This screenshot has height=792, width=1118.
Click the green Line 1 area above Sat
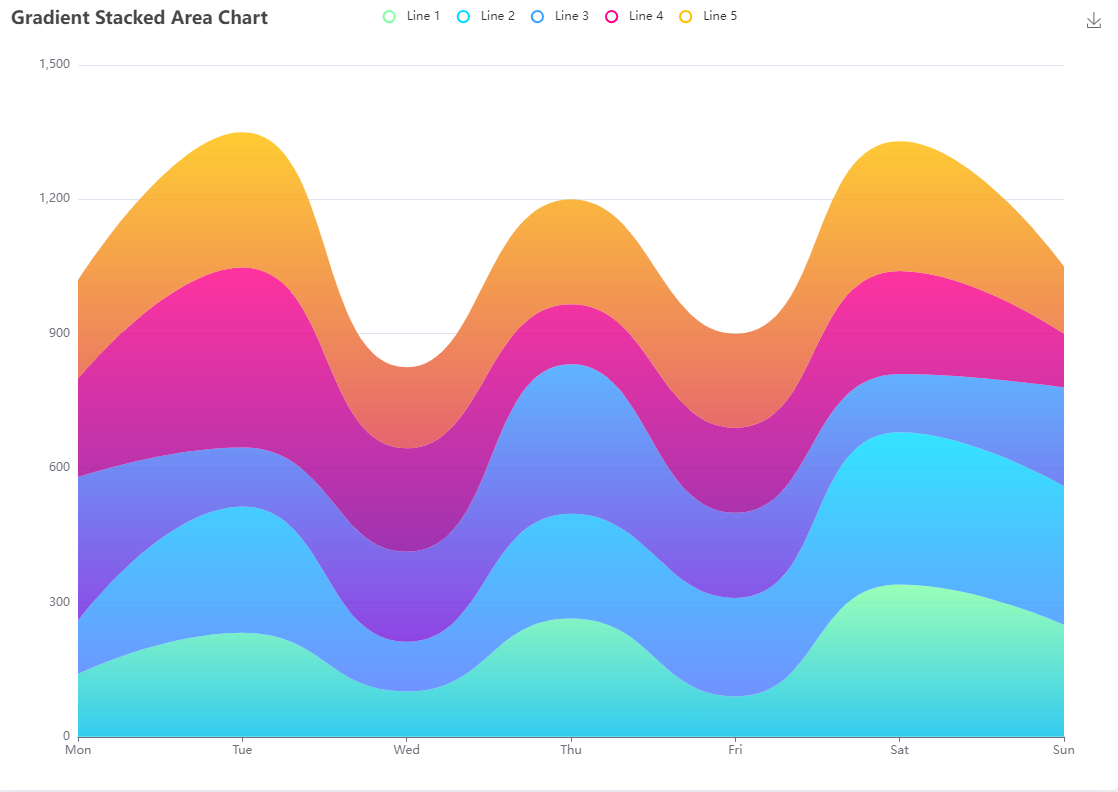tap(899, 659)
